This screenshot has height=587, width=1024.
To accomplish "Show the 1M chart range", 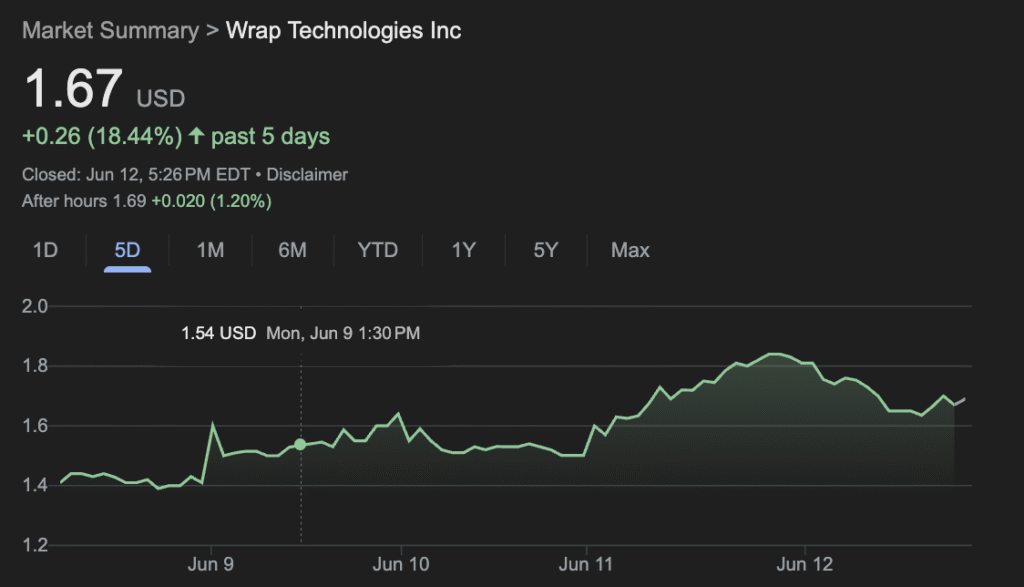I will pyautogui.click(x=210, y=250).
